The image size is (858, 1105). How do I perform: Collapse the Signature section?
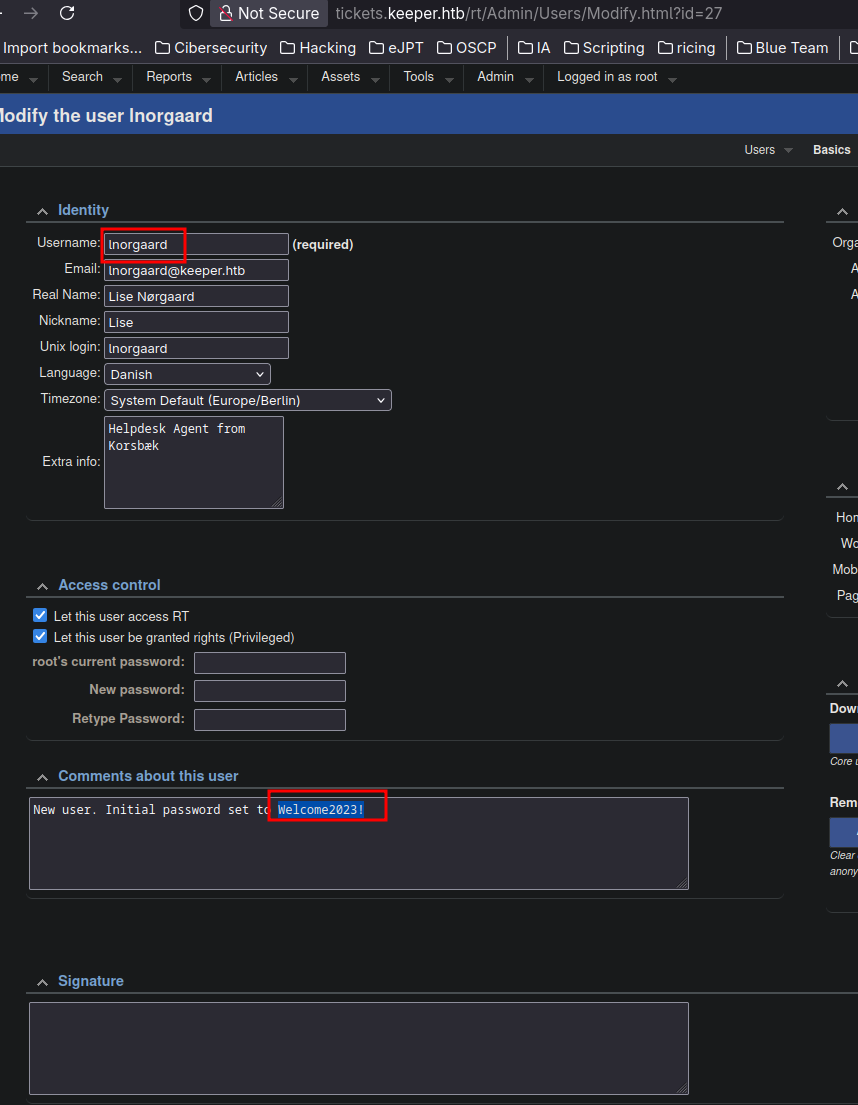pos(43,982)
